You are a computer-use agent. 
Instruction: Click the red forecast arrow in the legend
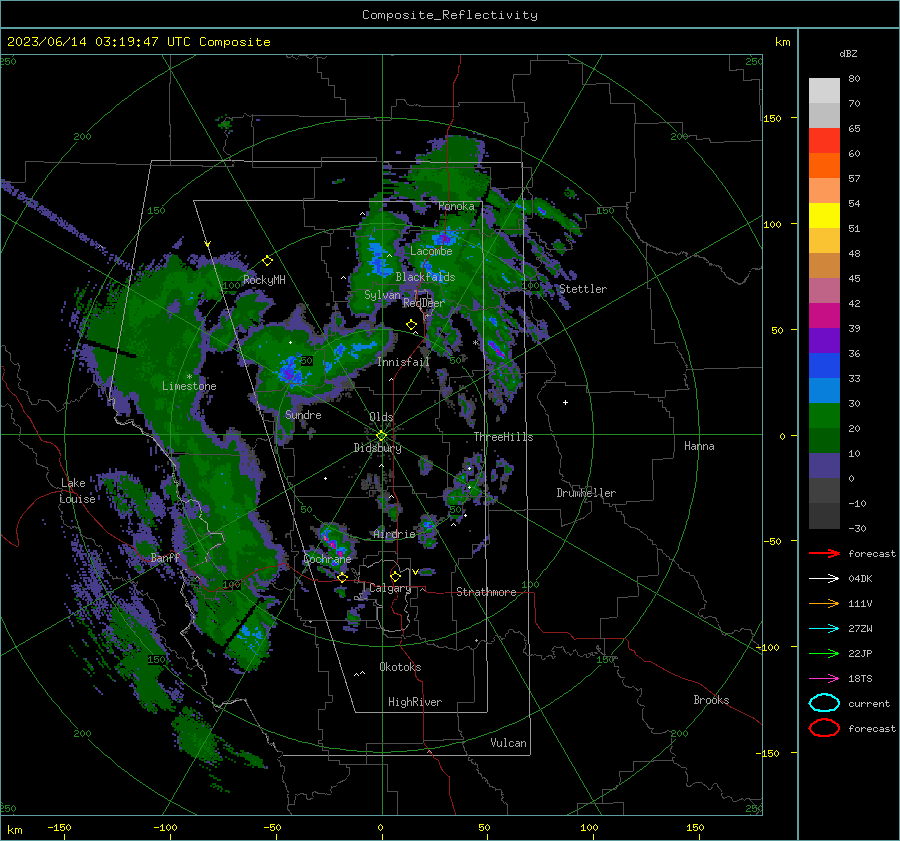tap(824, 553)
